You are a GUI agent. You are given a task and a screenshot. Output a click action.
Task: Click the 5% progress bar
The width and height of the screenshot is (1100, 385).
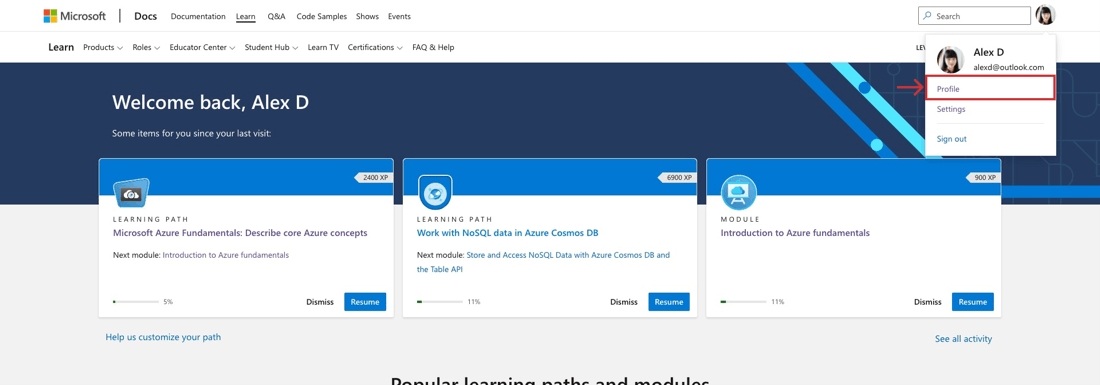136,302
